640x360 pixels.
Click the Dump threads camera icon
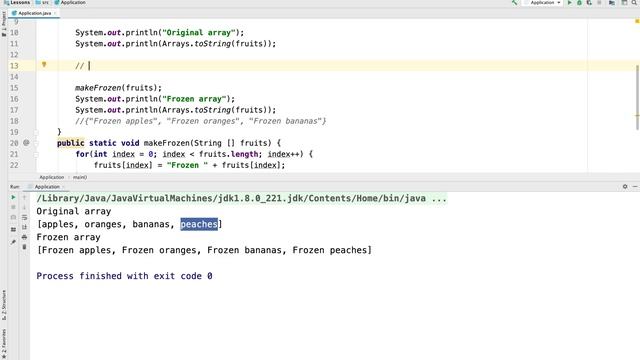coord(13,218)
